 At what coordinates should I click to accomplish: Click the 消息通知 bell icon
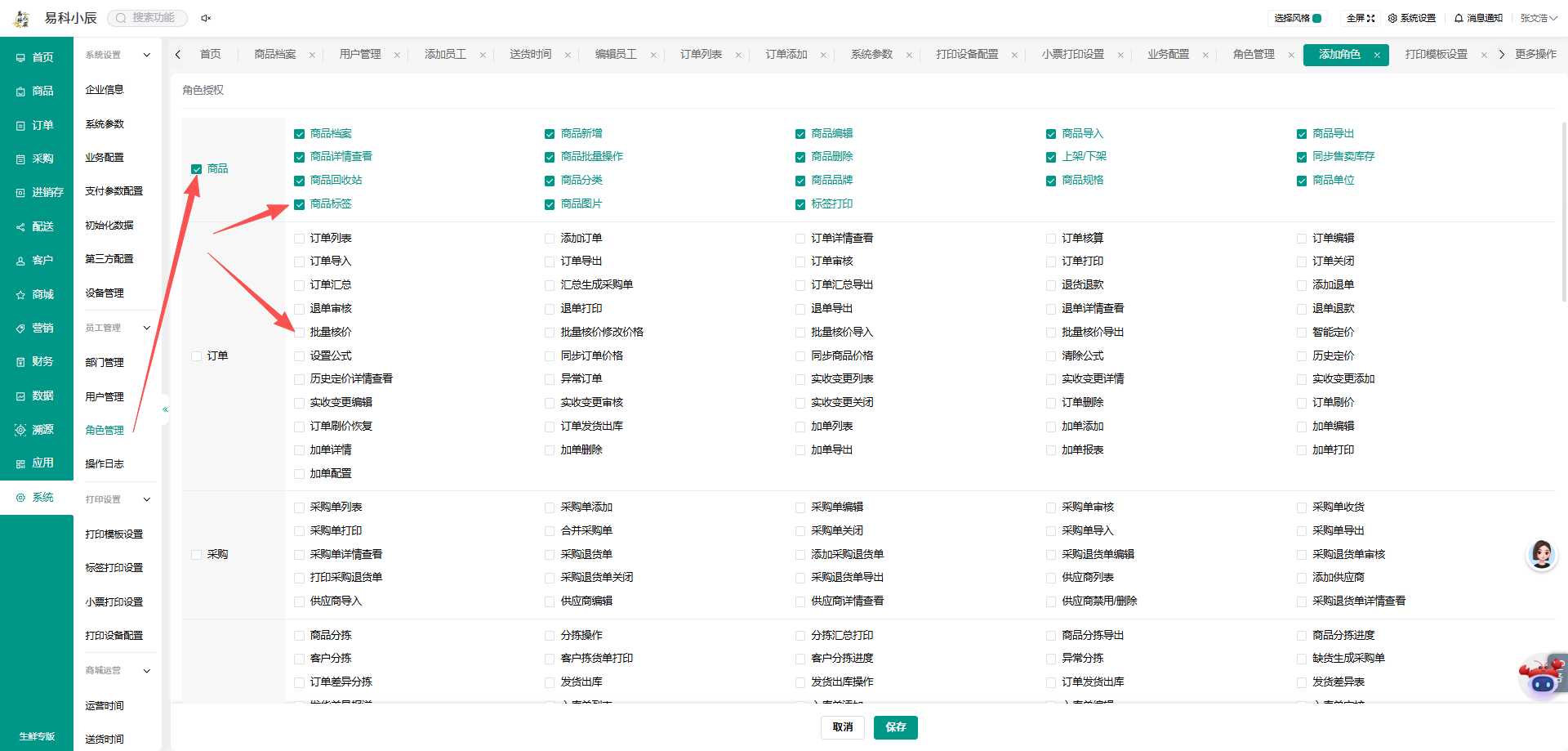[x=1459, y=18]
